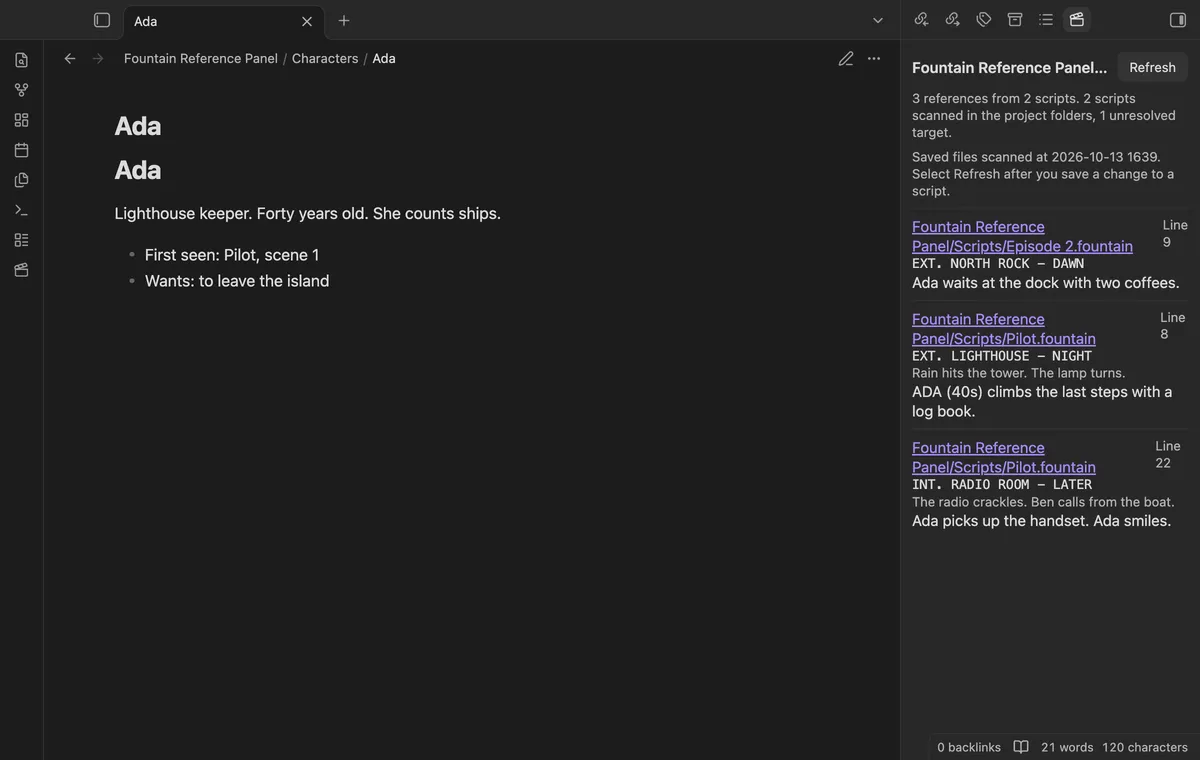This screenshot has width=1200, height=760.
Task: Select the Ada tab in the tab bar
Action: 224,21
